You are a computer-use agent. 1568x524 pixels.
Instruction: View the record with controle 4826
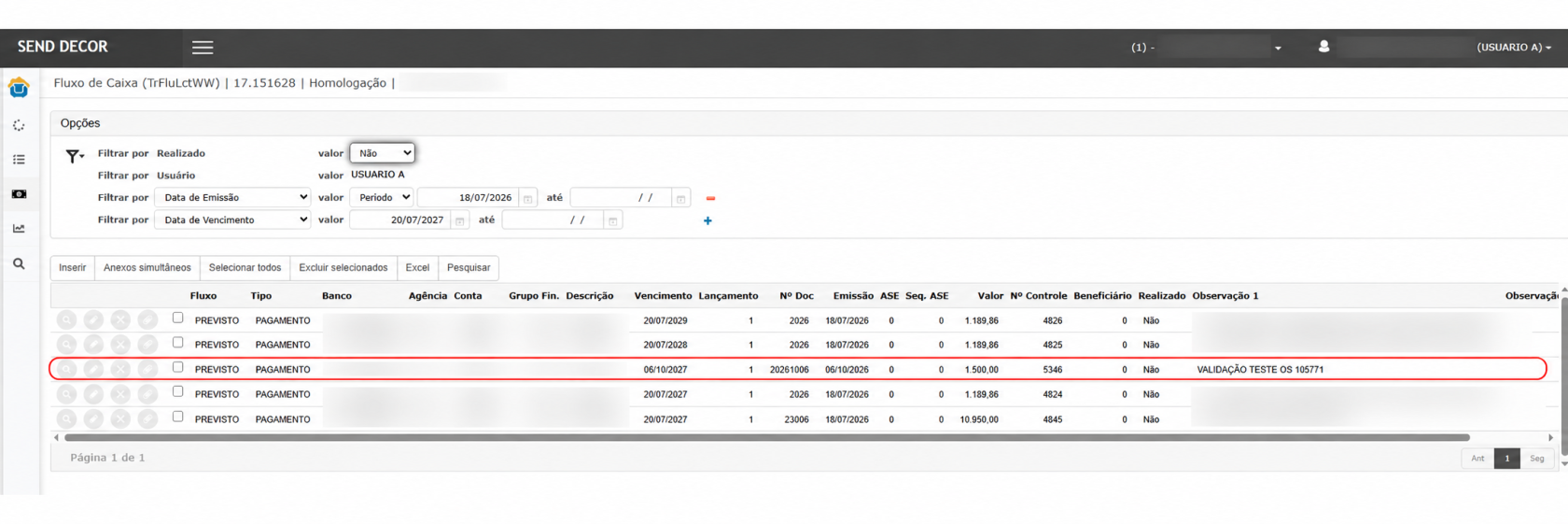[66, 320]
